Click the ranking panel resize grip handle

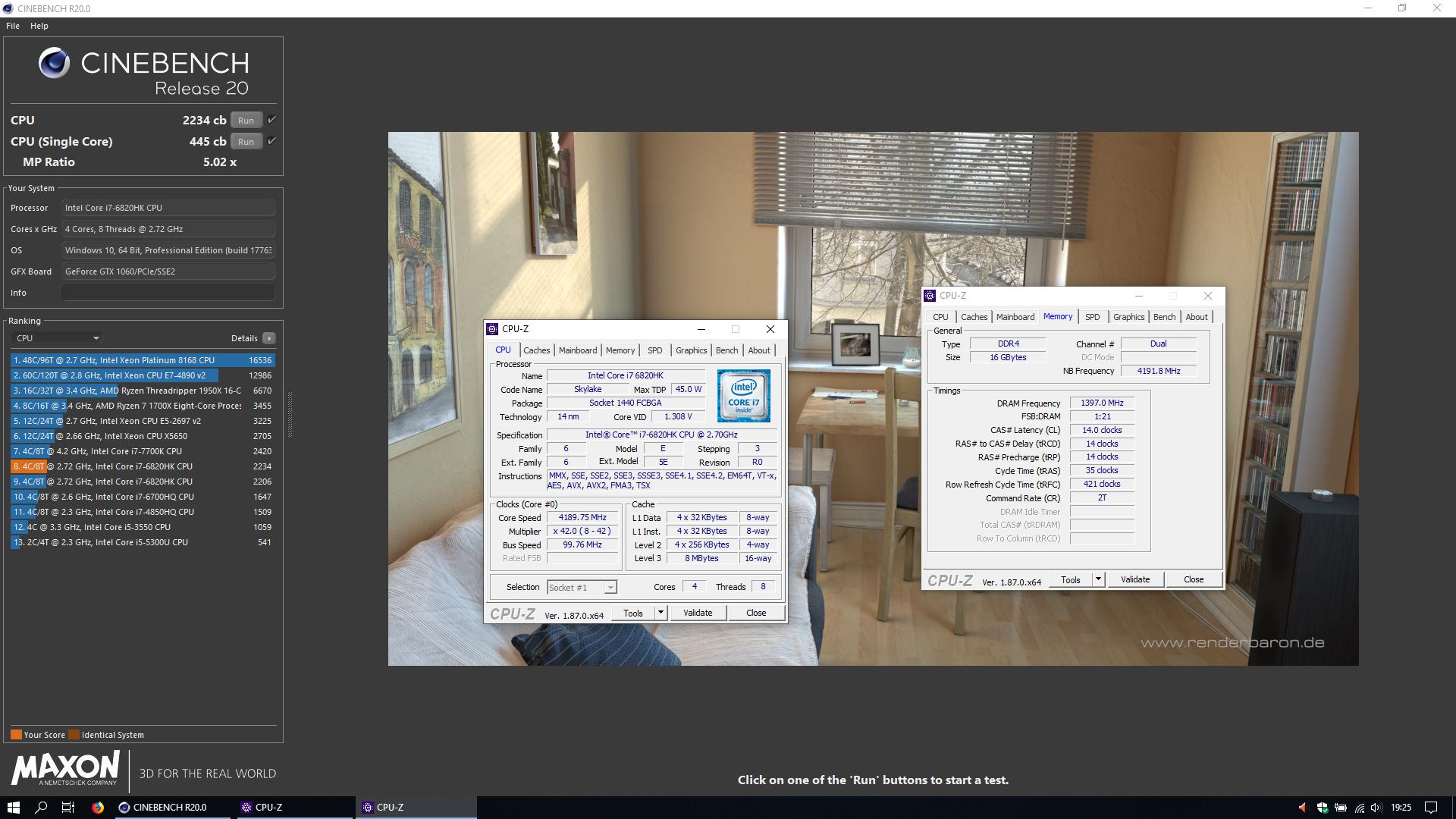tap(290, 415)
